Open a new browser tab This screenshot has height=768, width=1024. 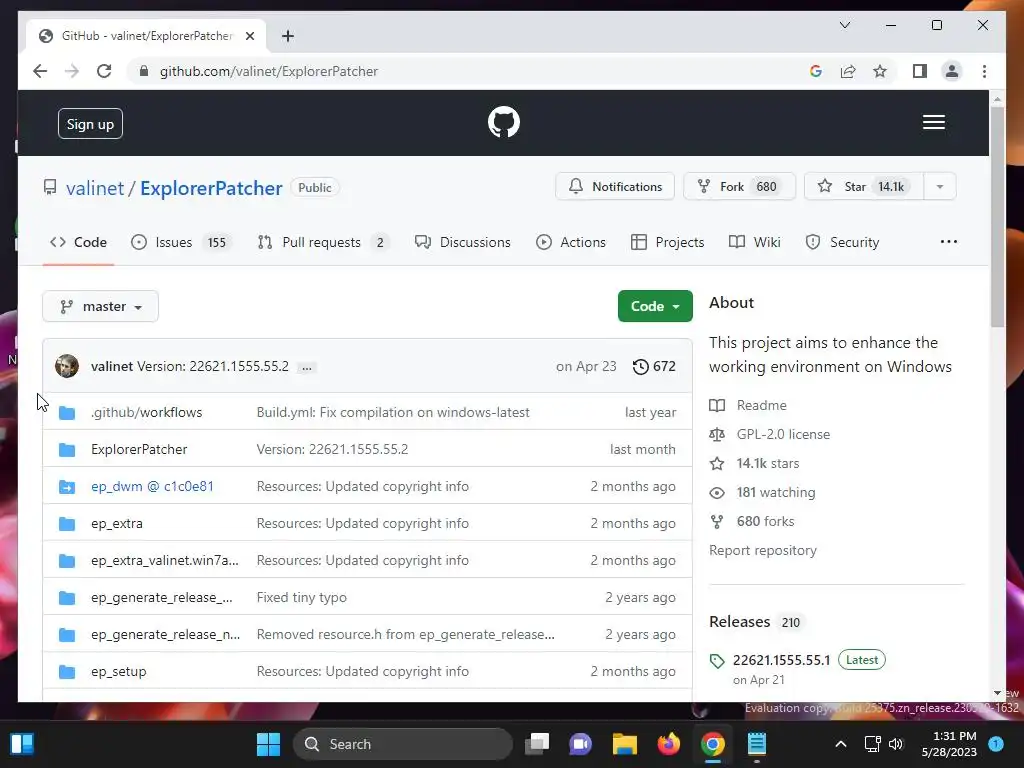(x=287, y=36)
